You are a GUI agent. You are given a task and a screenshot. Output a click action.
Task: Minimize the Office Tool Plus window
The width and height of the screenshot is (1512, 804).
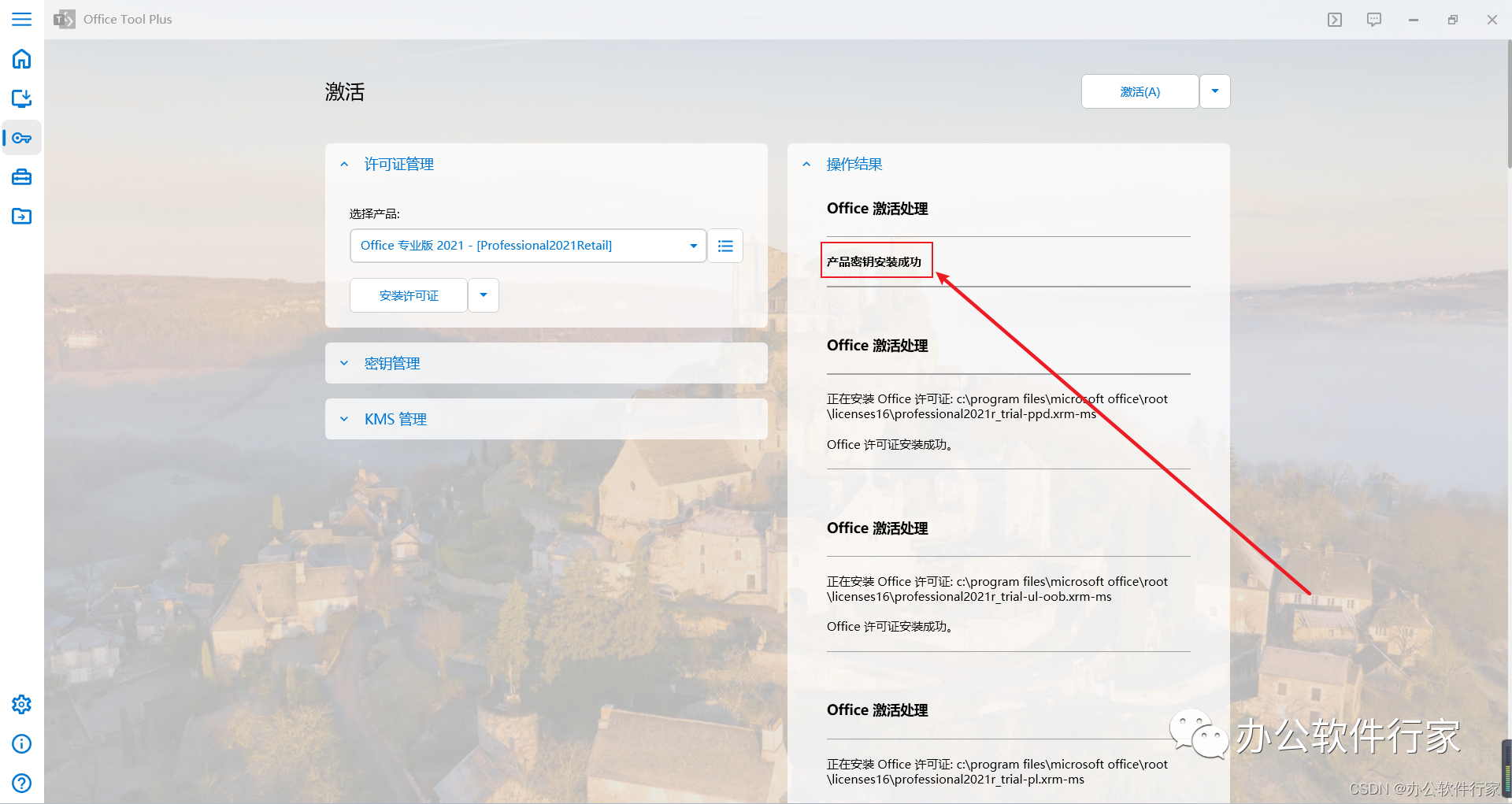(x=1414, y=20)
